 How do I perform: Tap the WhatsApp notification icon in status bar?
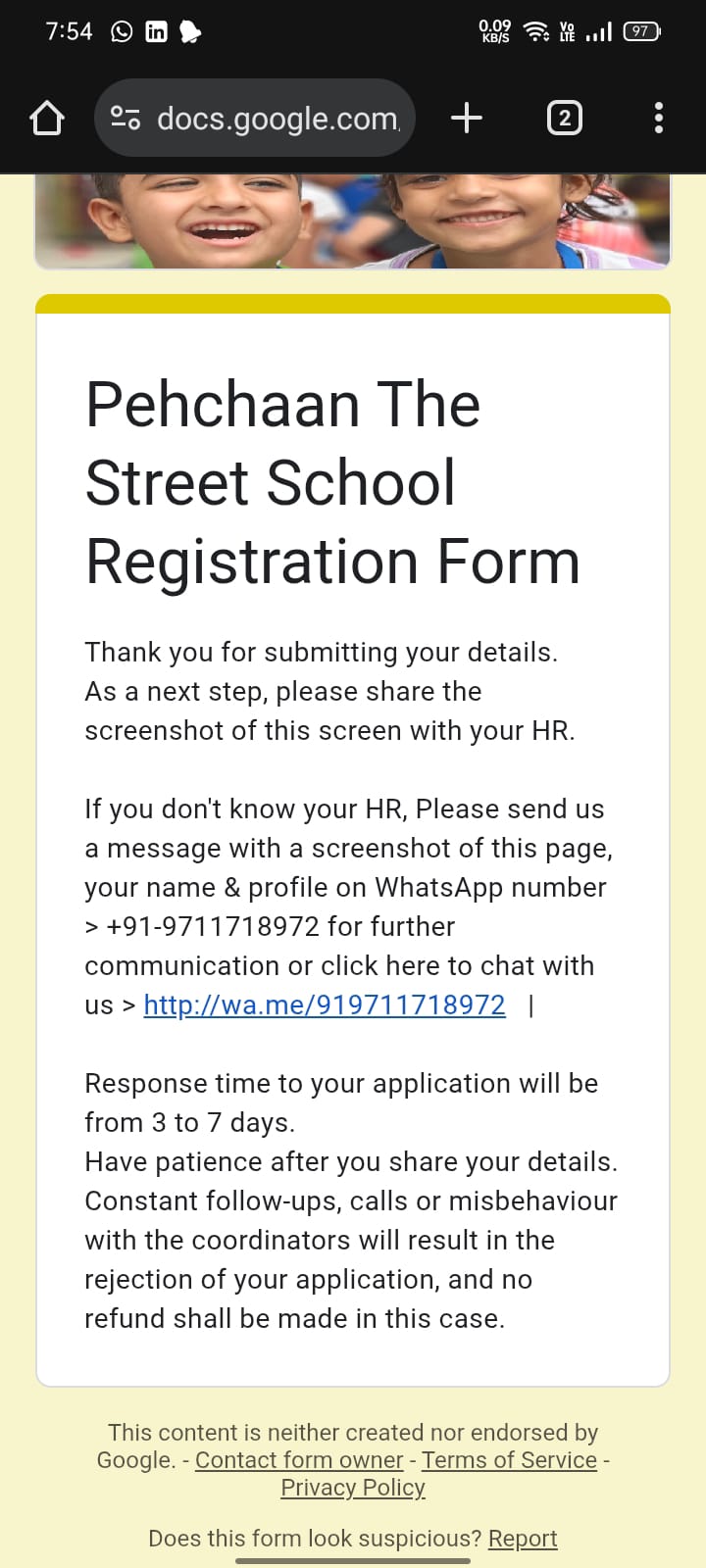[x=122, y=31]
